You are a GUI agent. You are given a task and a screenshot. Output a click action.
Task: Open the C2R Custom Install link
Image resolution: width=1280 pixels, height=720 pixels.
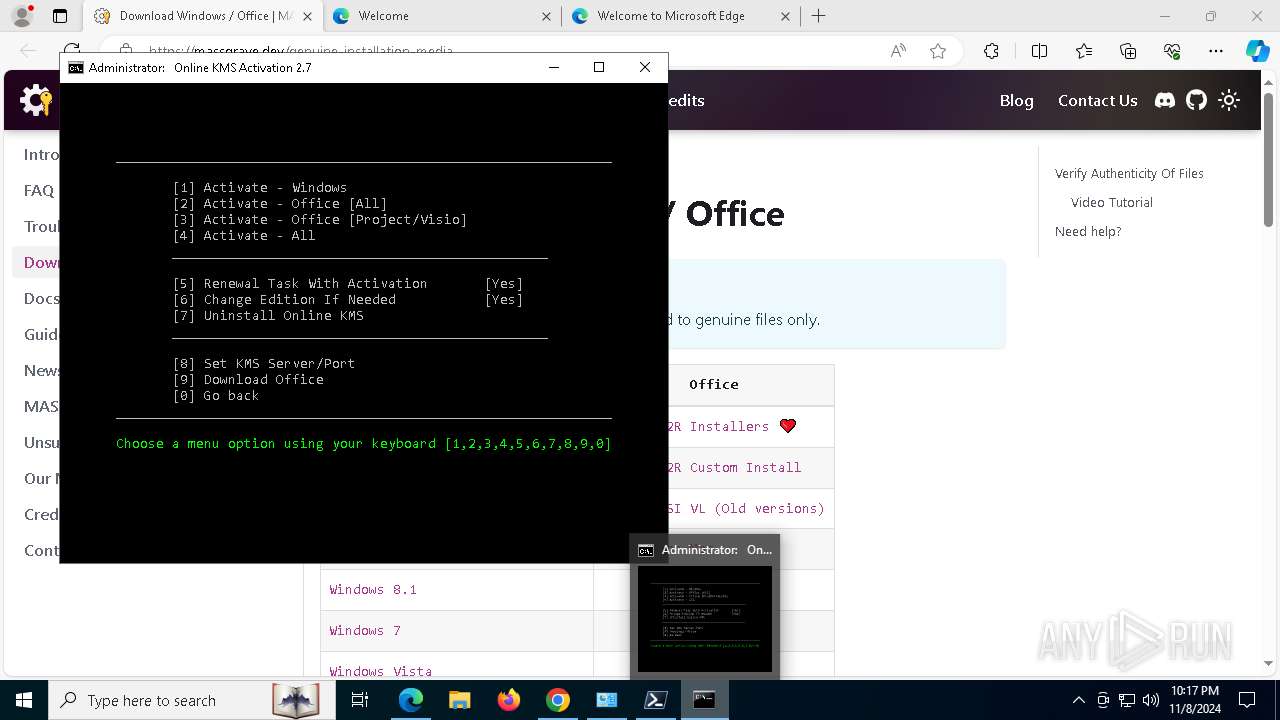point(734,467)
